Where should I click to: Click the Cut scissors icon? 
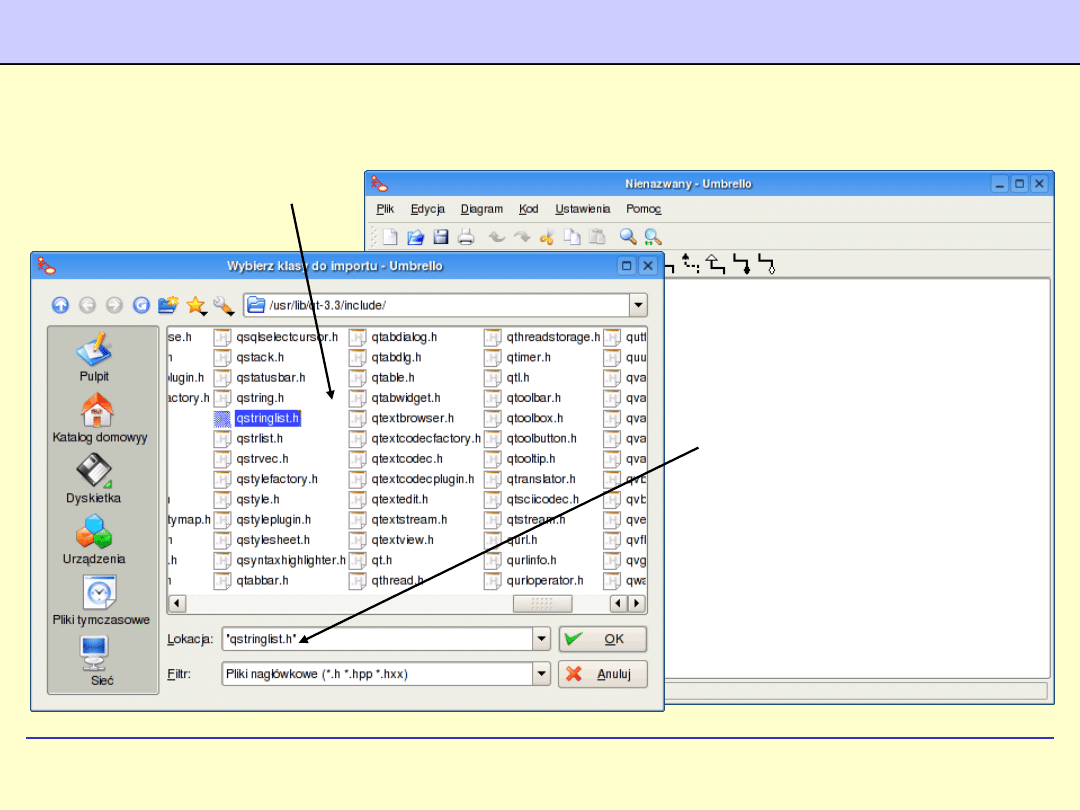click(x=546, y=237)
